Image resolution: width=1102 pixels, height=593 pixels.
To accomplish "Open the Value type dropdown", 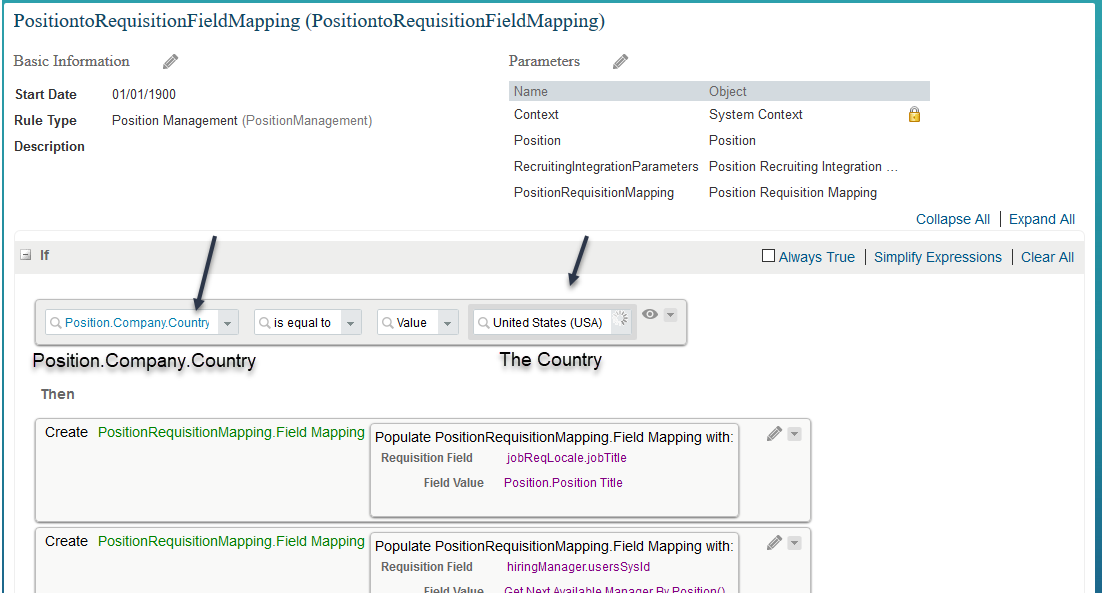I will tap(447, 323).
